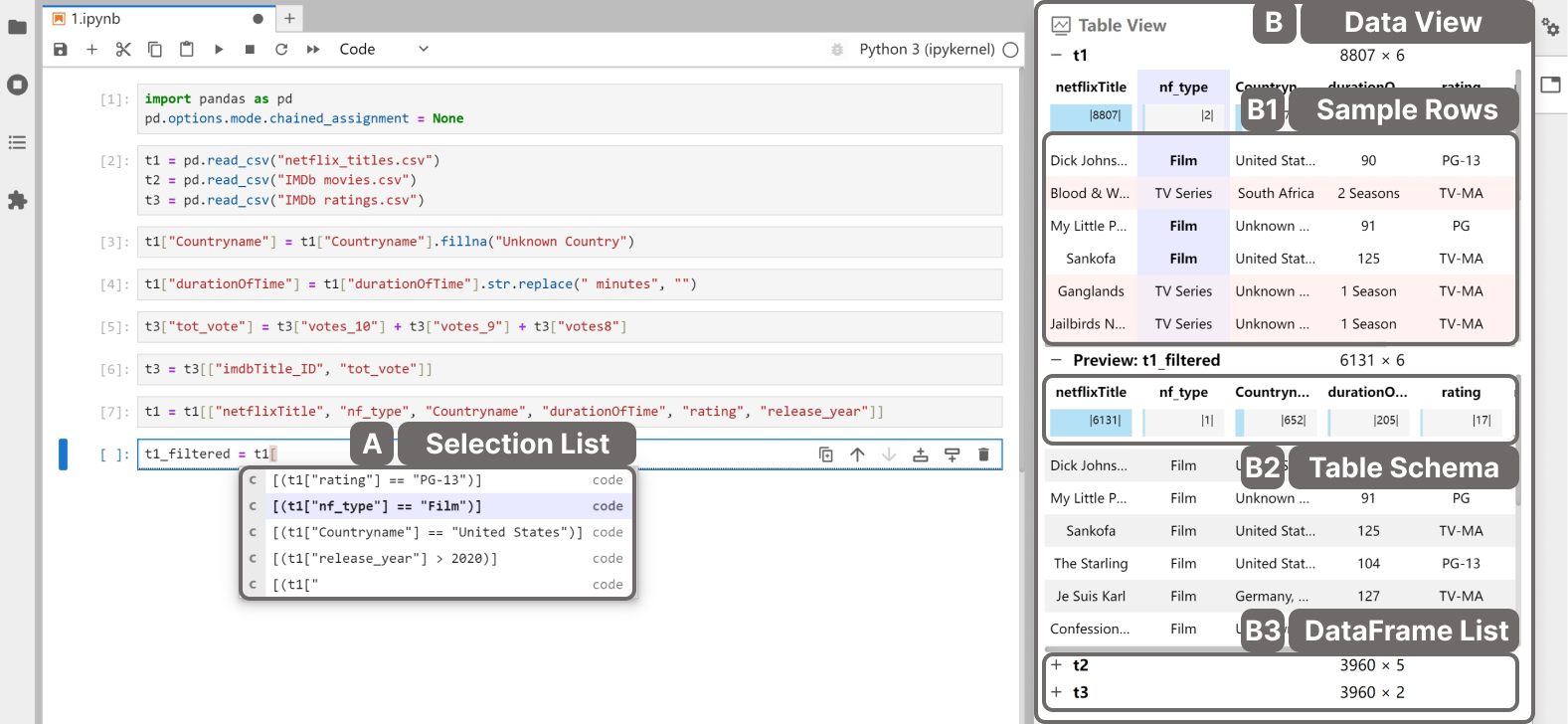Cut the selected cell with scissors icon
Screen dimensions: 1568x724
pos(123,49)
